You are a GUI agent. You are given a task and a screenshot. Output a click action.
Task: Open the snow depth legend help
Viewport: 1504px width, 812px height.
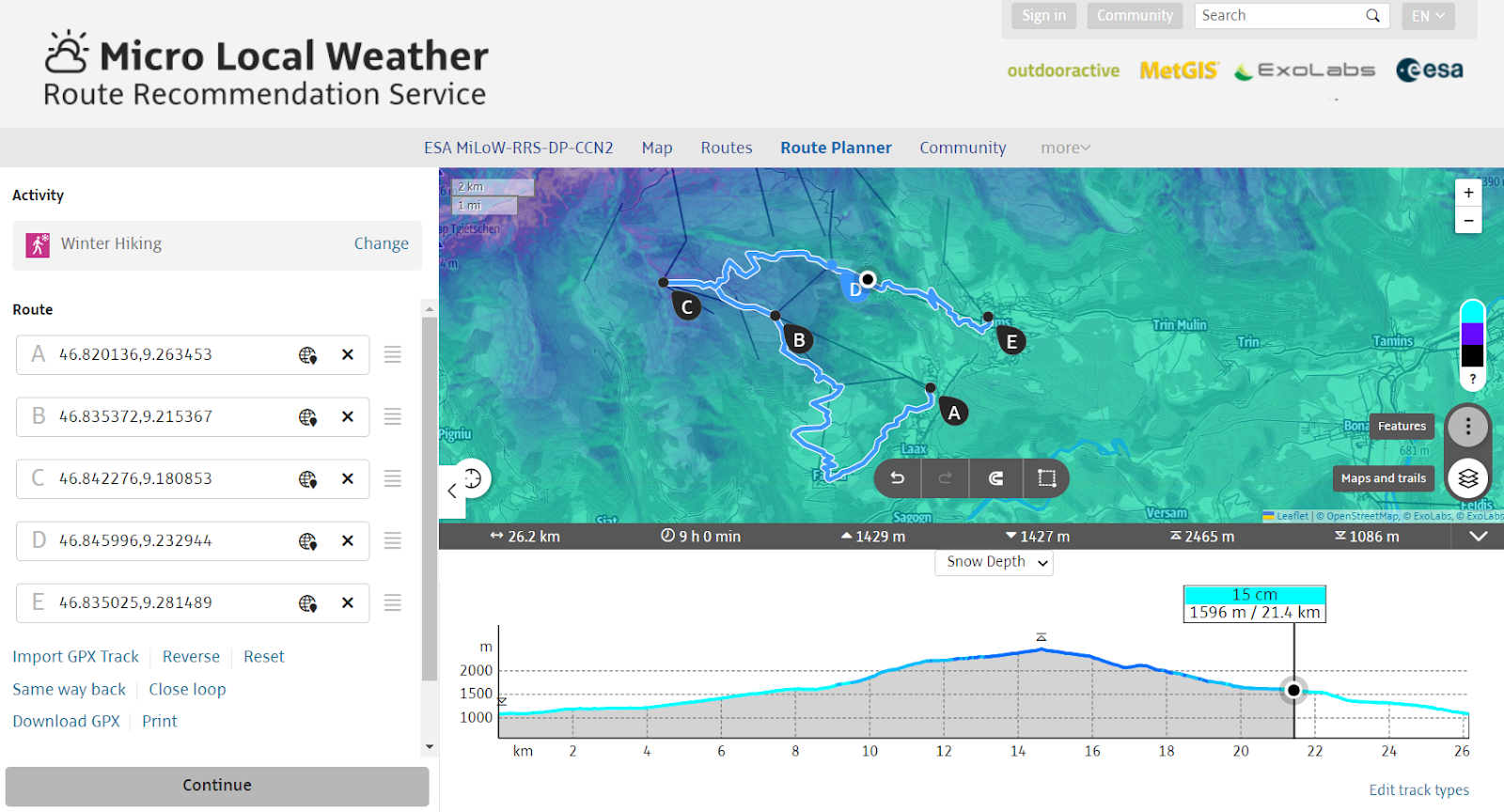coord(1472,379)
